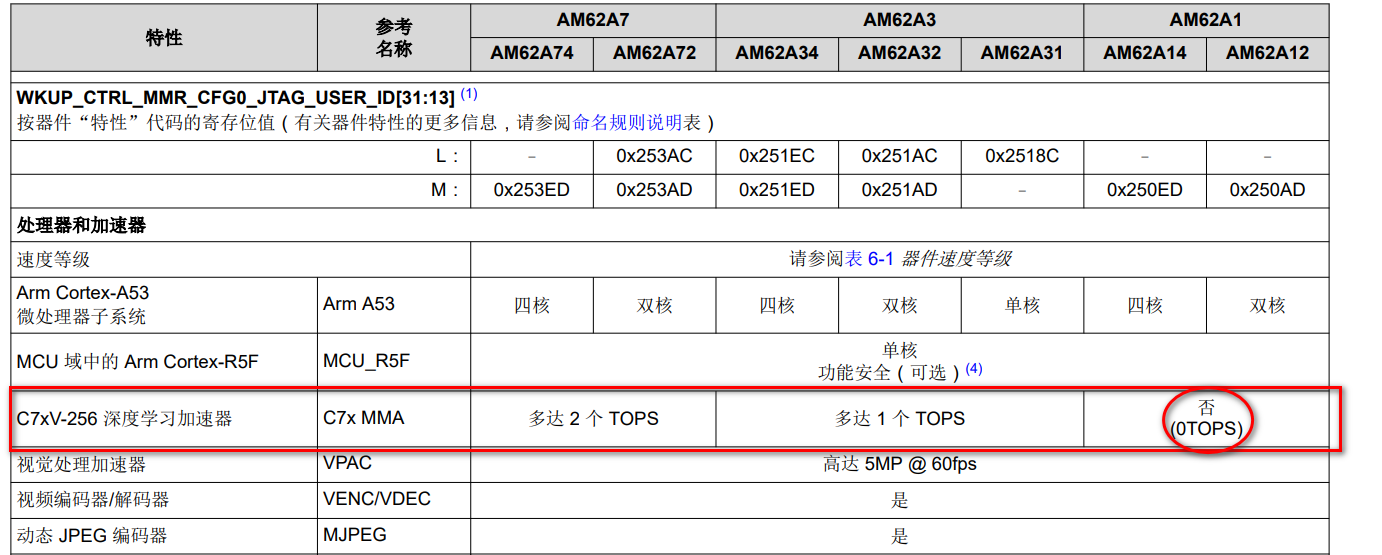Viewport: 1382px width, 555px height.
Task: Select 双核 cell in the AM62A72 column
Action: 654,305
